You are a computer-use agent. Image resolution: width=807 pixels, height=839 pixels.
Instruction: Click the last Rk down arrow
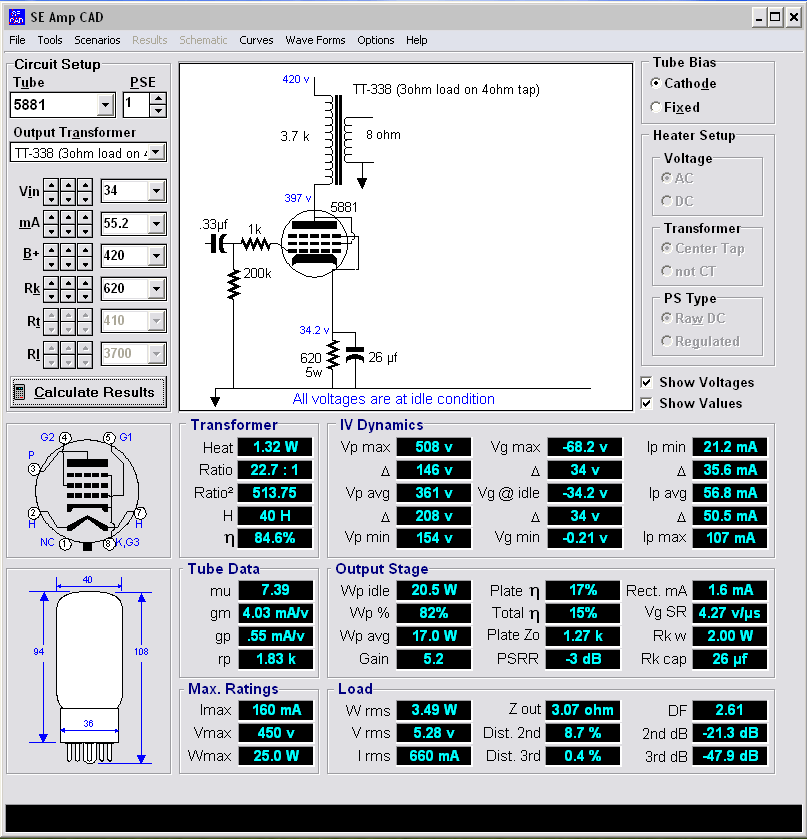click(85, 296)
